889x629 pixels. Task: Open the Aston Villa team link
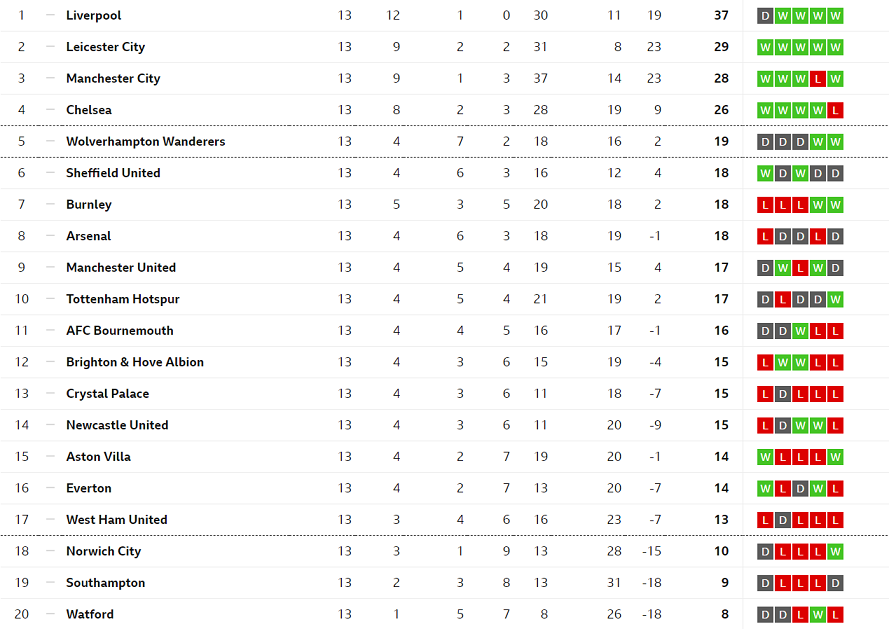[x=99, y=457]
